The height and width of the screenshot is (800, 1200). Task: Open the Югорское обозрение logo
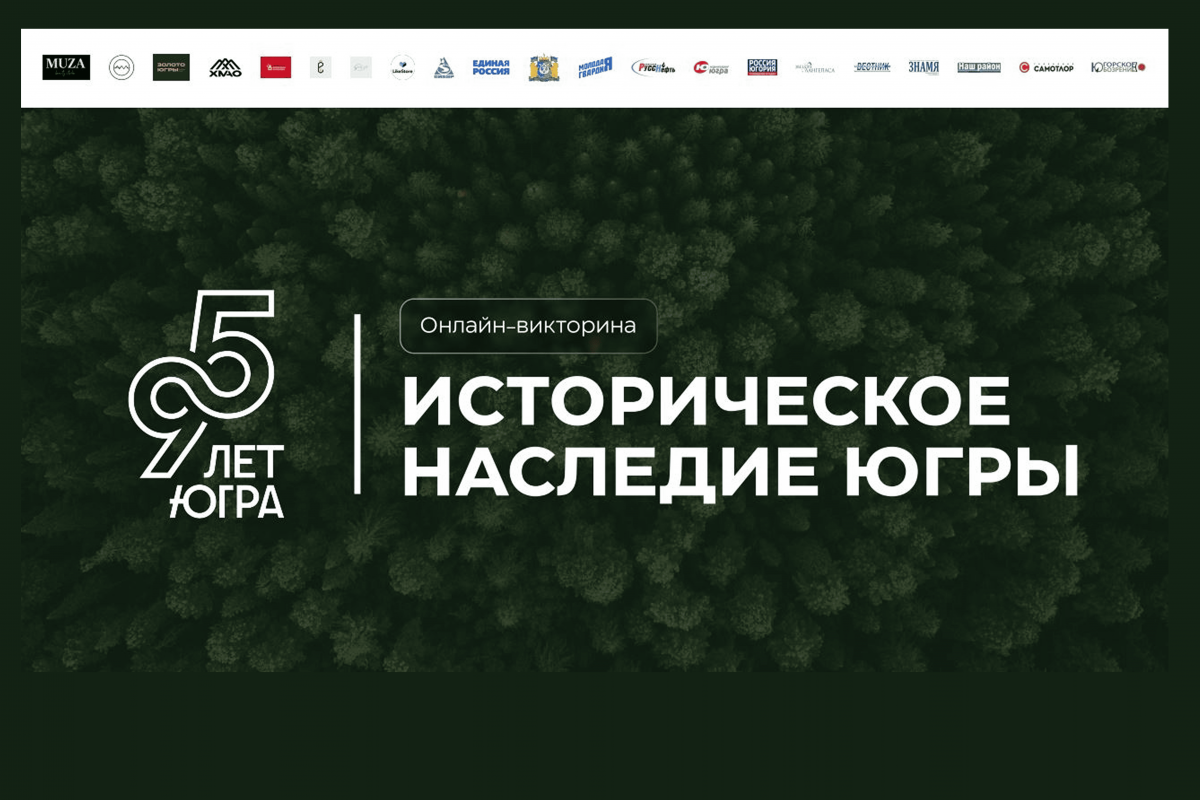click(x=1115, y=68)
